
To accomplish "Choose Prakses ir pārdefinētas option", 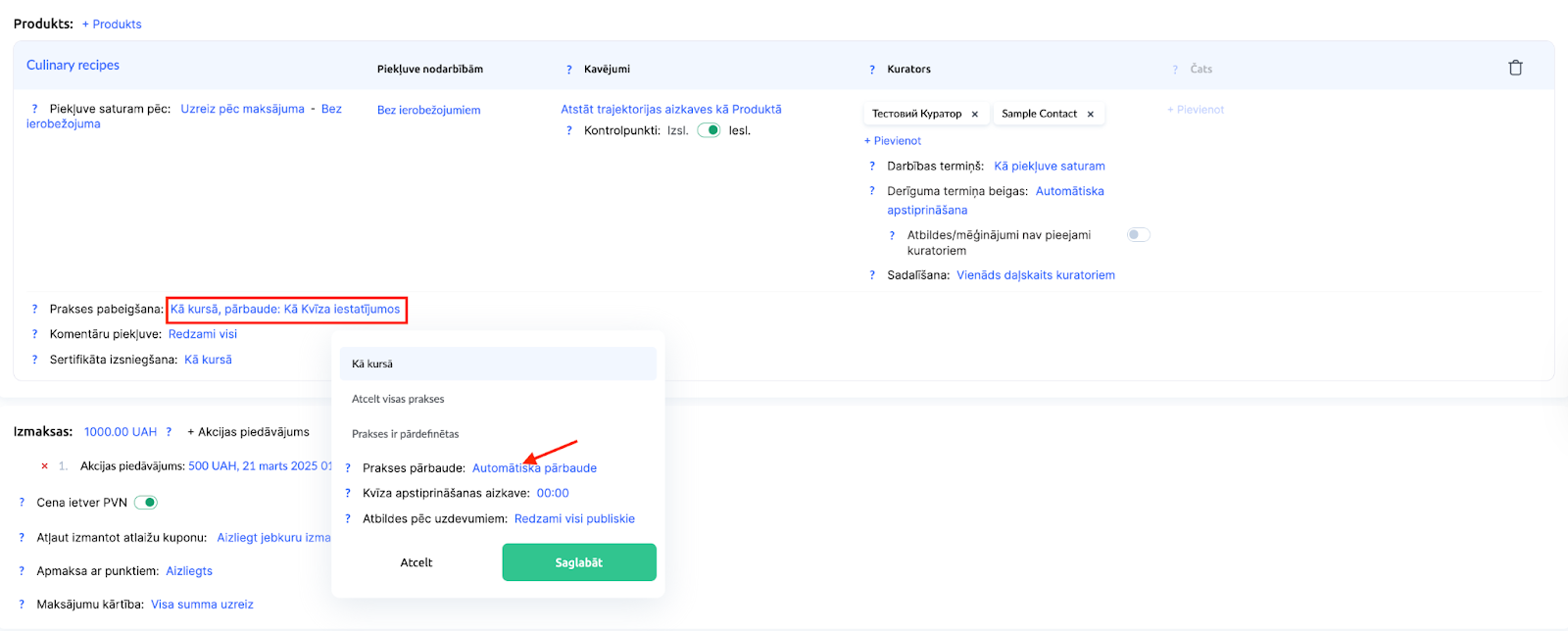I will [x=405, y=434].
